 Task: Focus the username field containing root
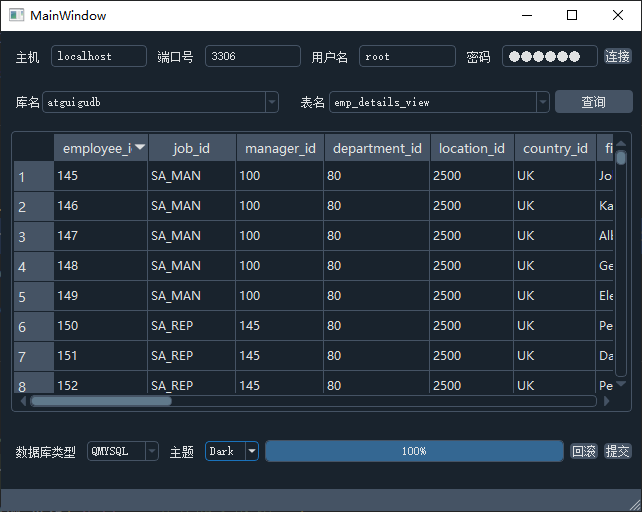click(x=407, y=56)
